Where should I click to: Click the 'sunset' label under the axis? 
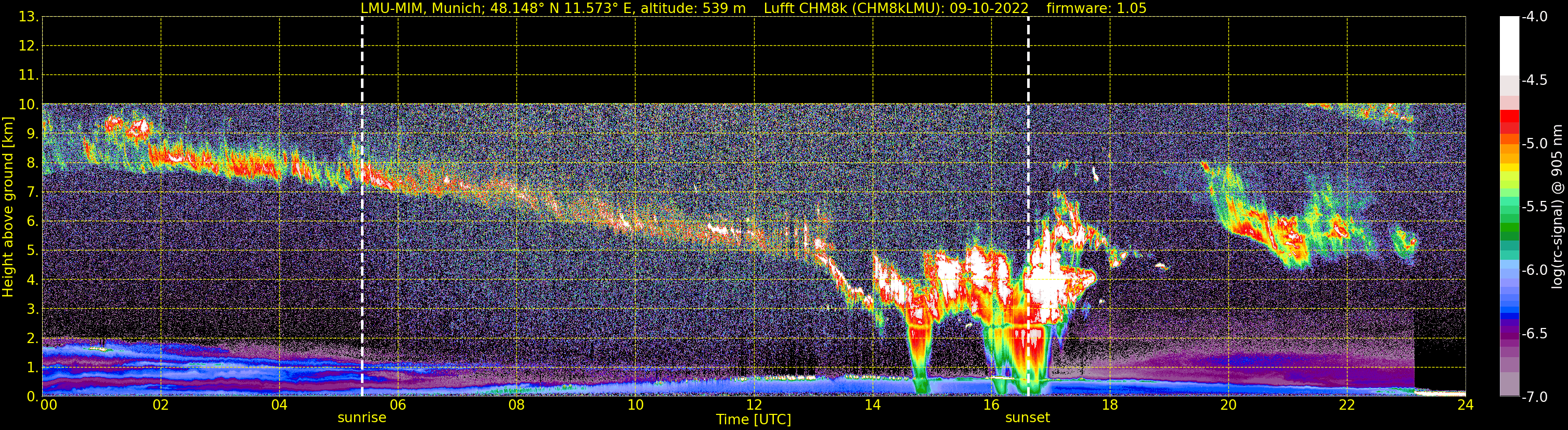1028,418
